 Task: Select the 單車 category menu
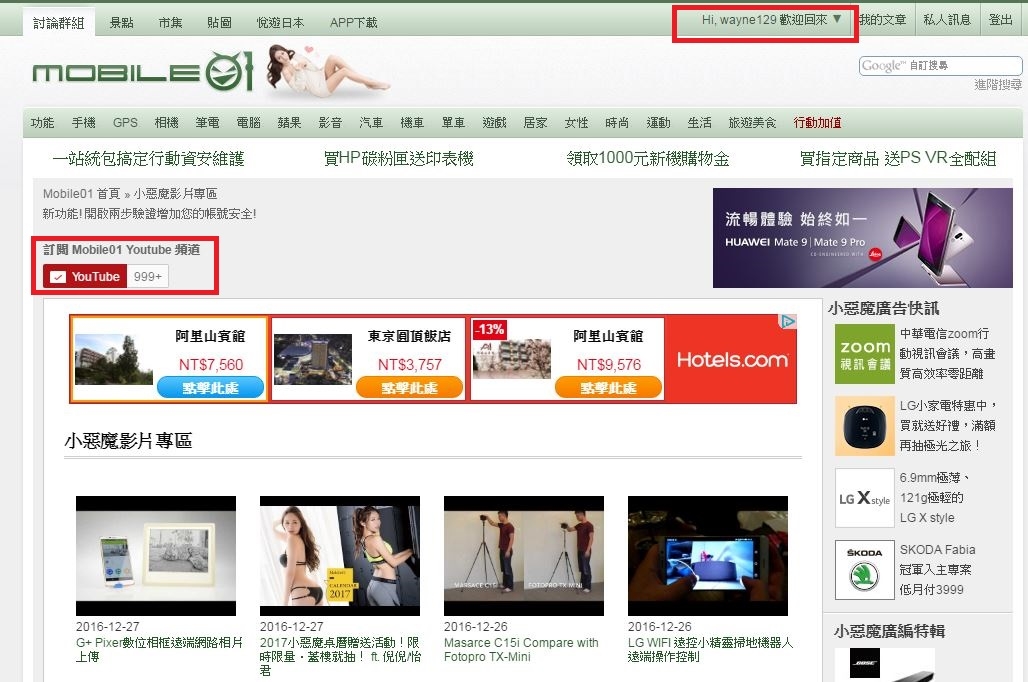click(x=453, y=123)
